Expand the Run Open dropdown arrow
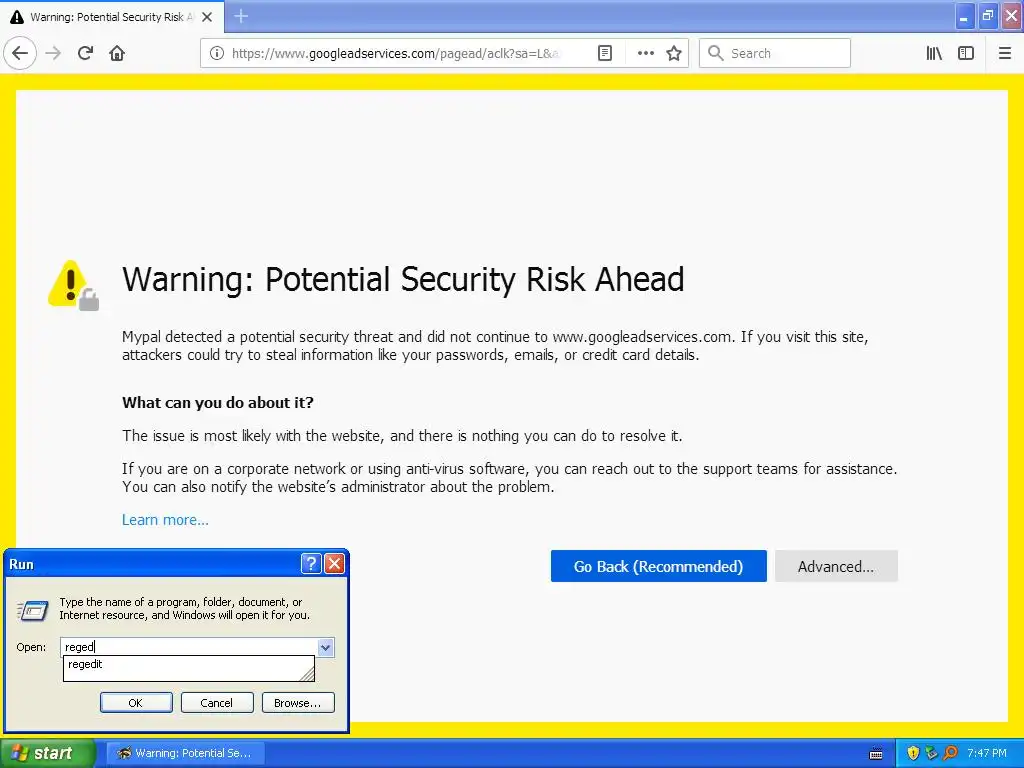 click(325, 647)
